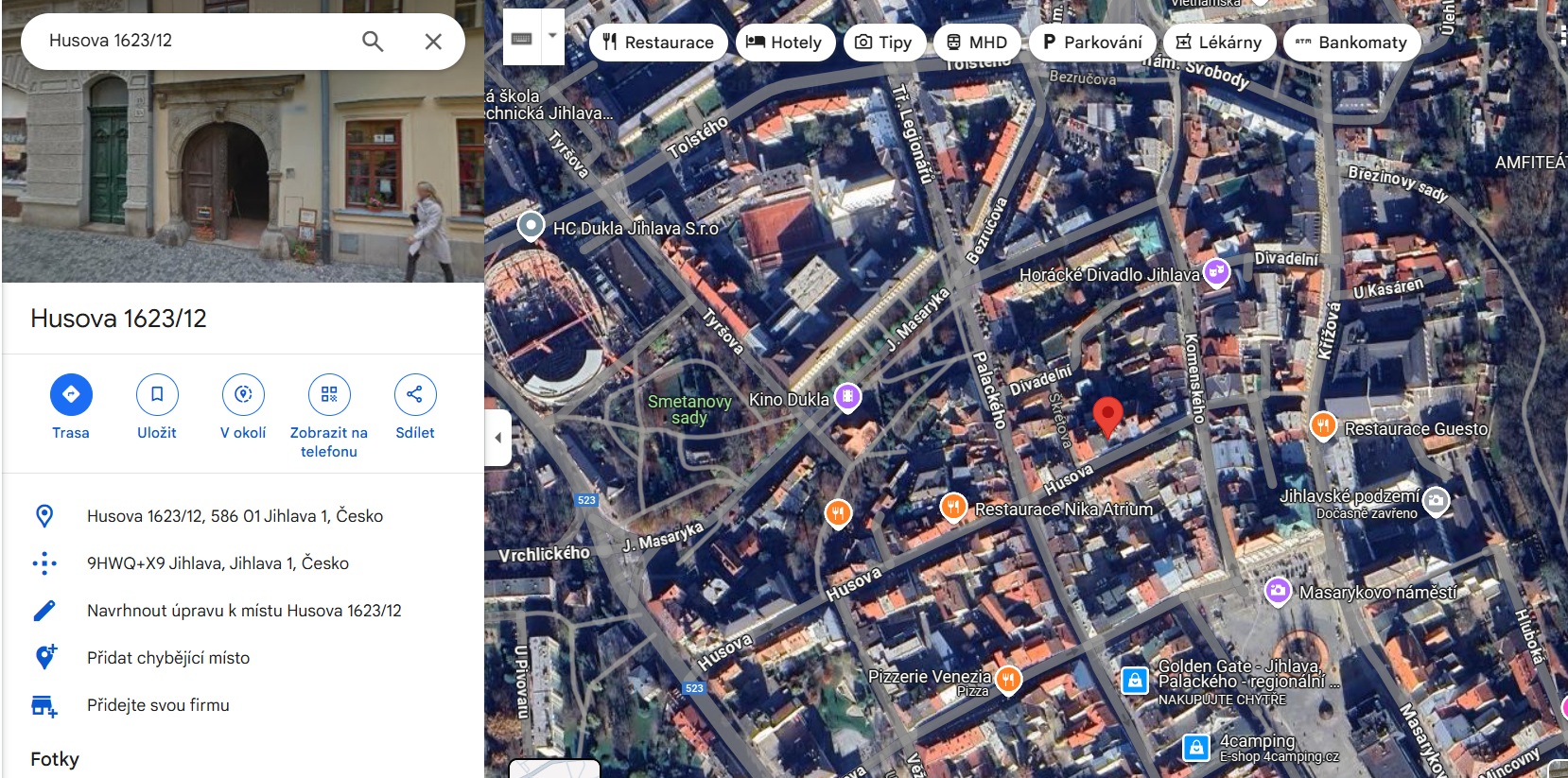Open the Golden Gate Jihlava shopping marker
Image resolution: width=1568 pixels, height=778 pixels.
pos(1135,680)
